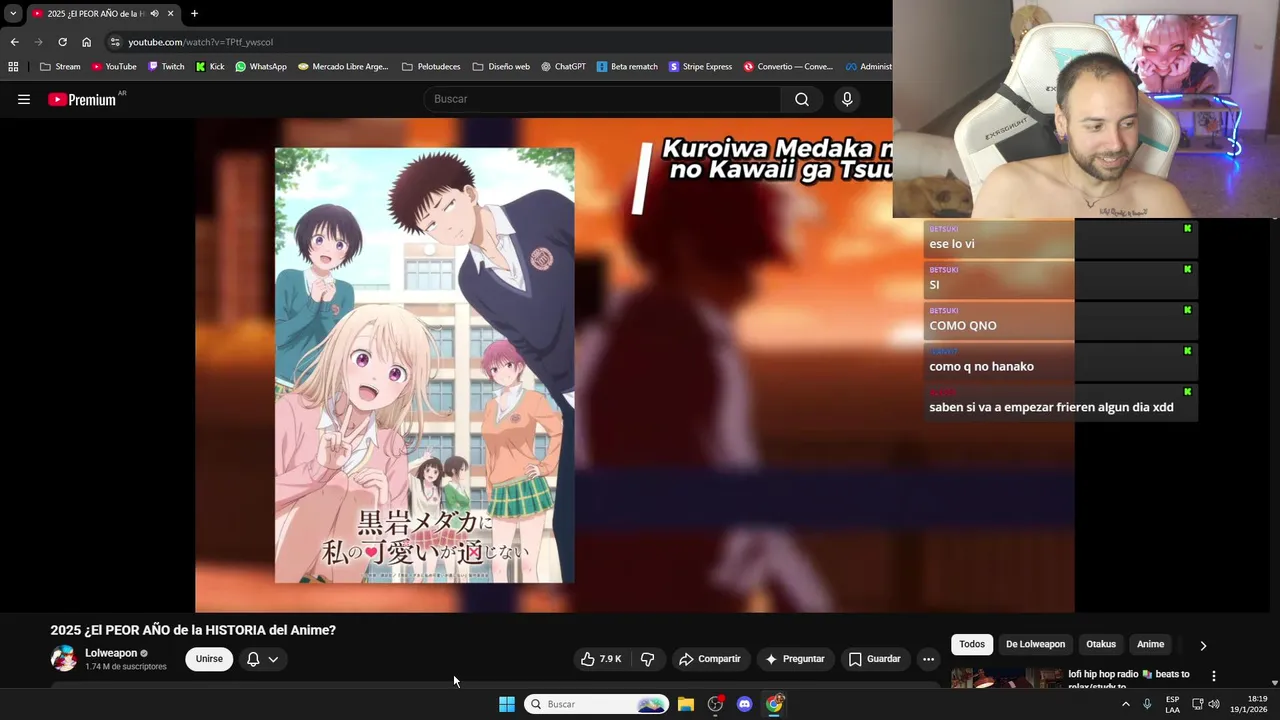Screen dimensions: 1280x720
Task: Select the Otakus filter chip
Action: coord(1101,644)
